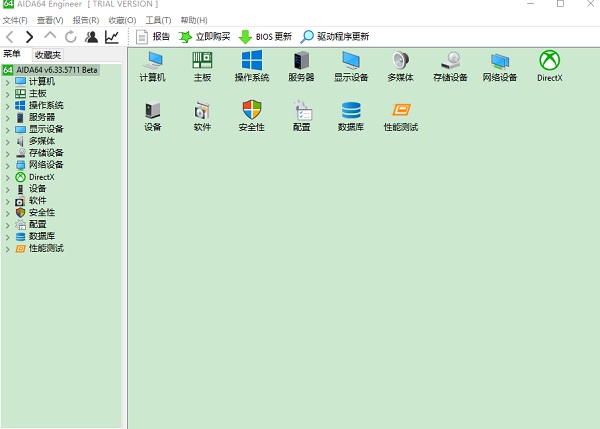Expand the 计算机 tree node
This screenshot has height=429, width=600.
point(8,81)
